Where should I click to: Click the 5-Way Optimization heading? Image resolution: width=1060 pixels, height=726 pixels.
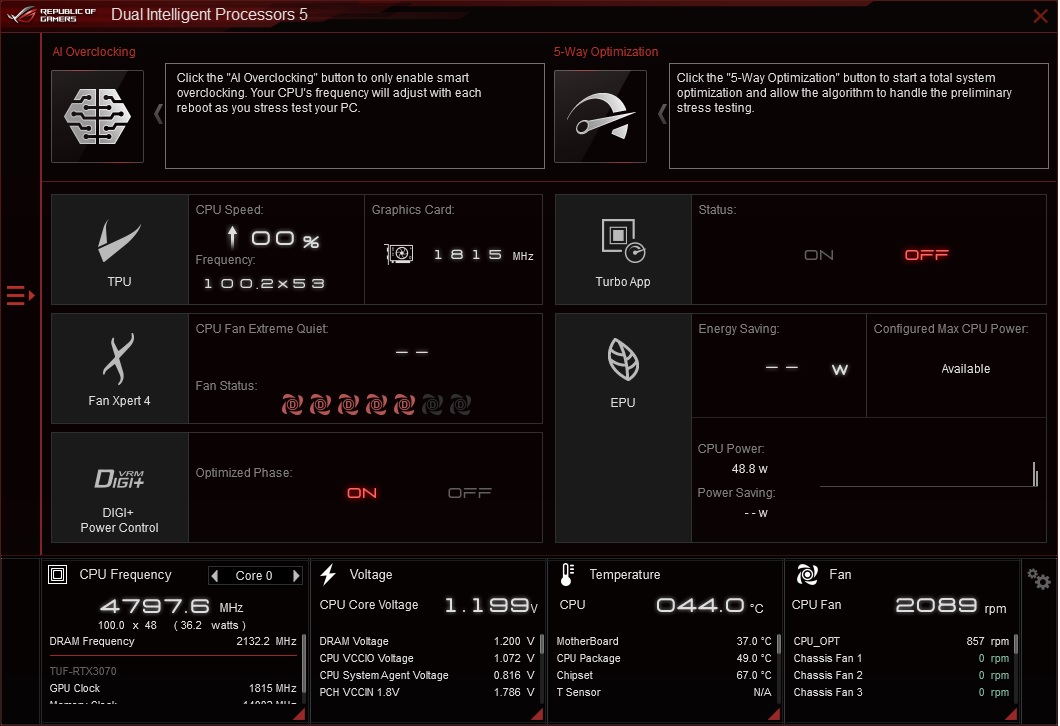(x=606, y=51)
